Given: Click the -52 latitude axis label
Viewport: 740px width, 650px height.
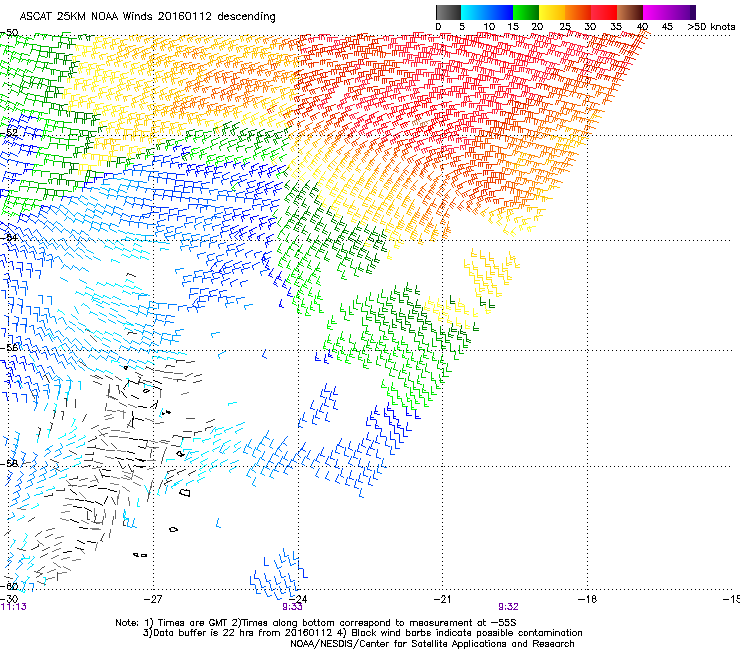Looking at the screenshot, I should [x=10, y=133].
